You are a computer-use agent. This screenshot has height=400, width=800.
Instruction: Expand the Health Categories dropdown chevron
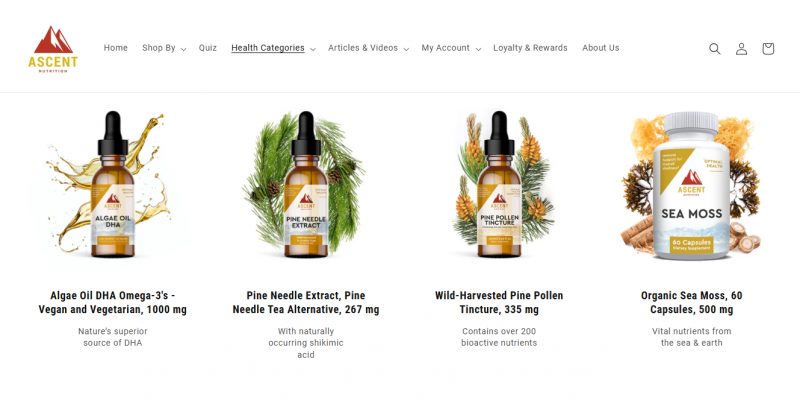pos(313,49)
